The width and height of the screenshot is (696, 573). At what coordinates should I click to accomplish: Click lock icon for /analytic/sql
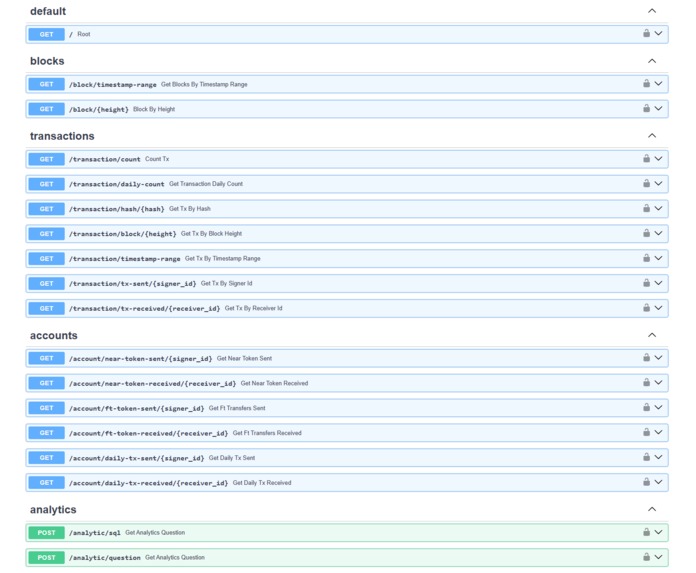(x=646, y=532)
